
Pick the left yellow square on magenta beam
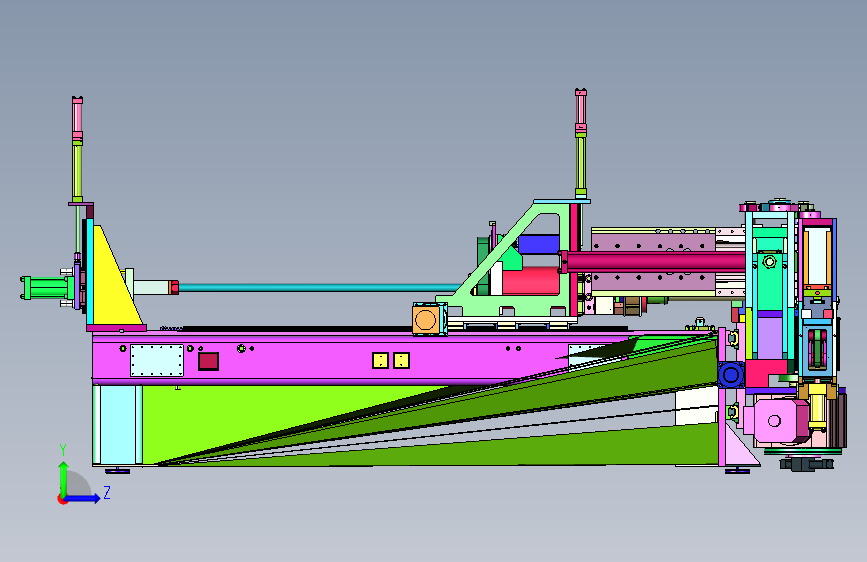tap(380, 361)
